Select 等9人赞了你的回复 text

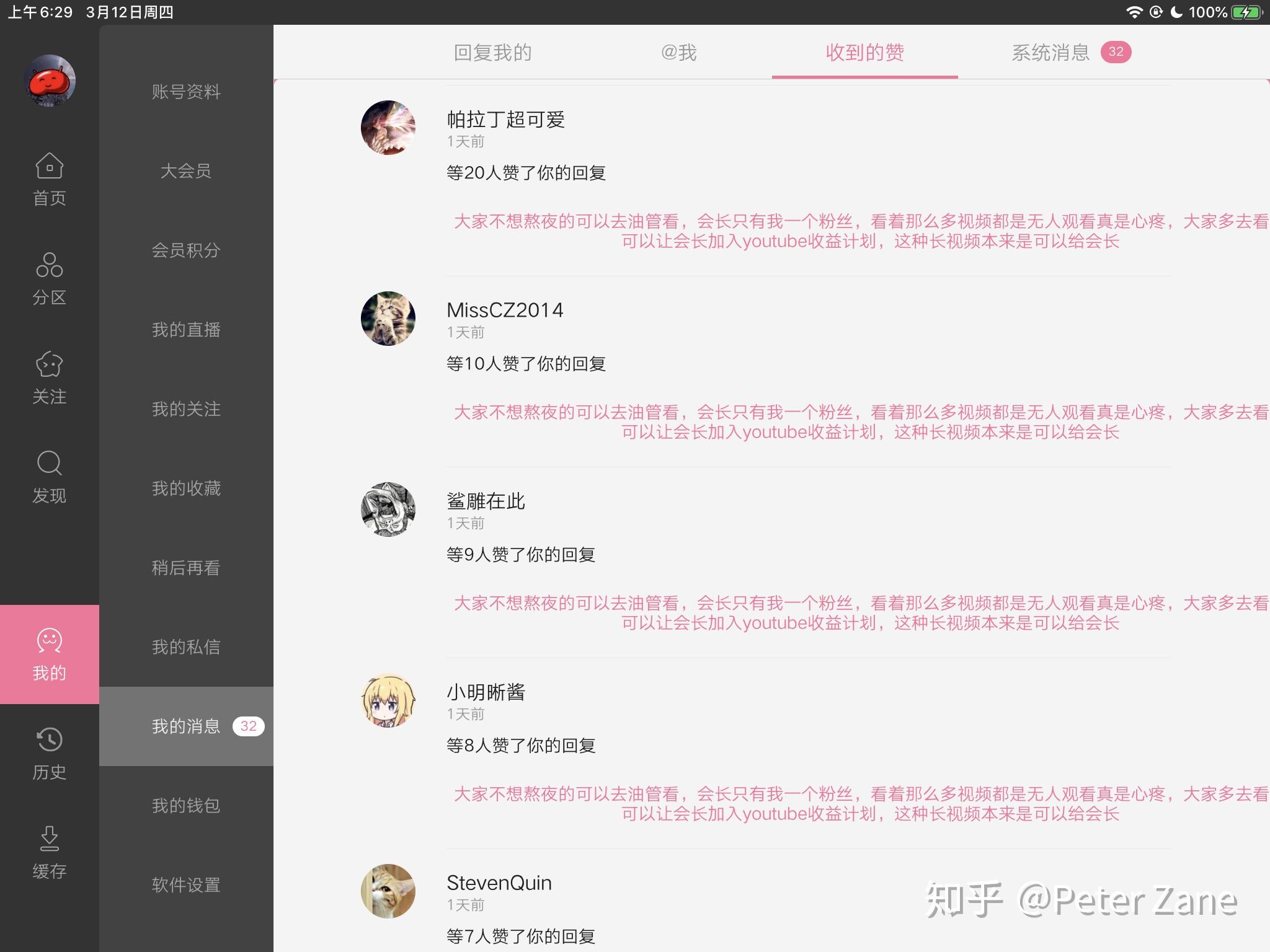point(521,555)
